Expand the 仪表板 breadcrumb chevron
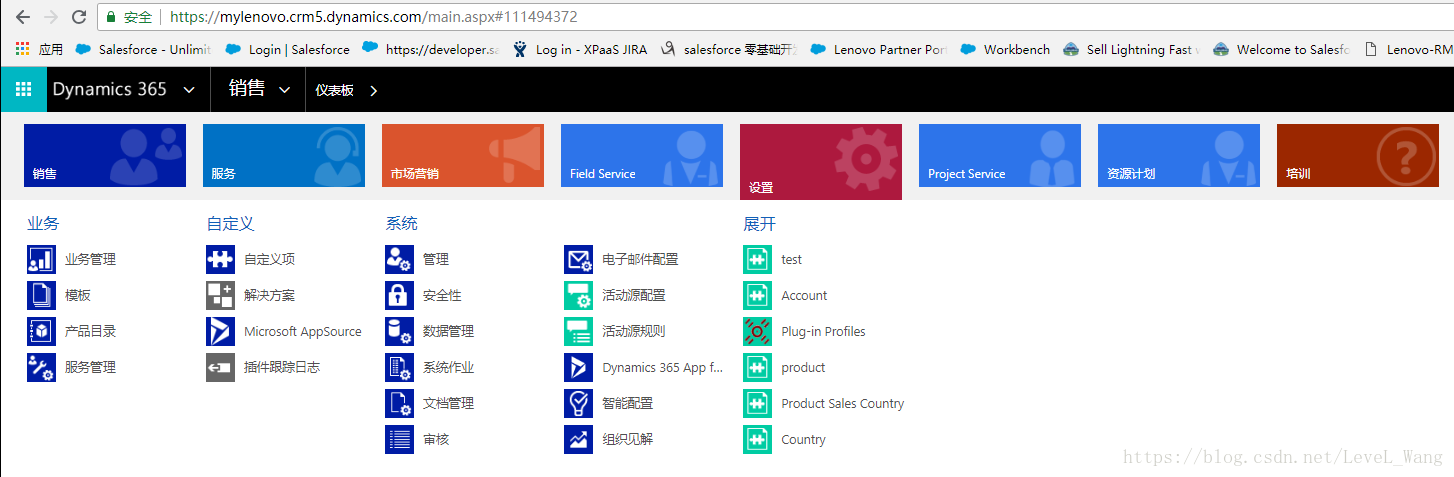 [x=374, y=90]
